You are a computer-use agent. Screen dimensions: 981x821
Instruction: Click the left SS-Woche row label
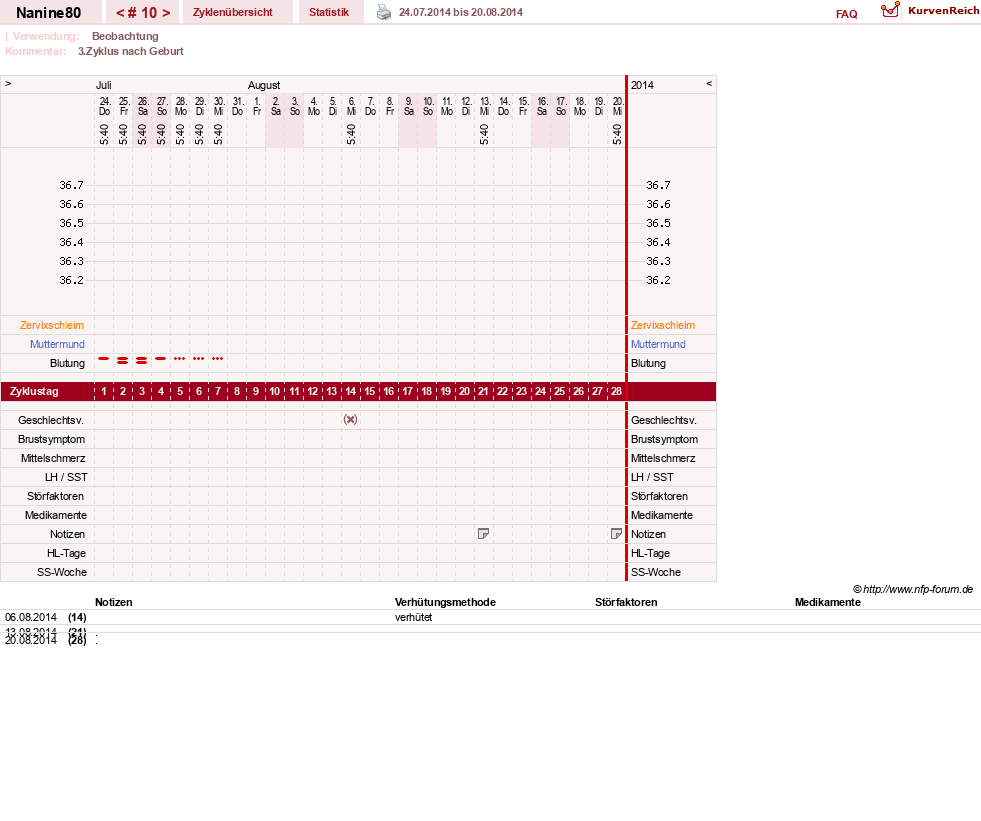pyautogui.click(x=61, y=572)
